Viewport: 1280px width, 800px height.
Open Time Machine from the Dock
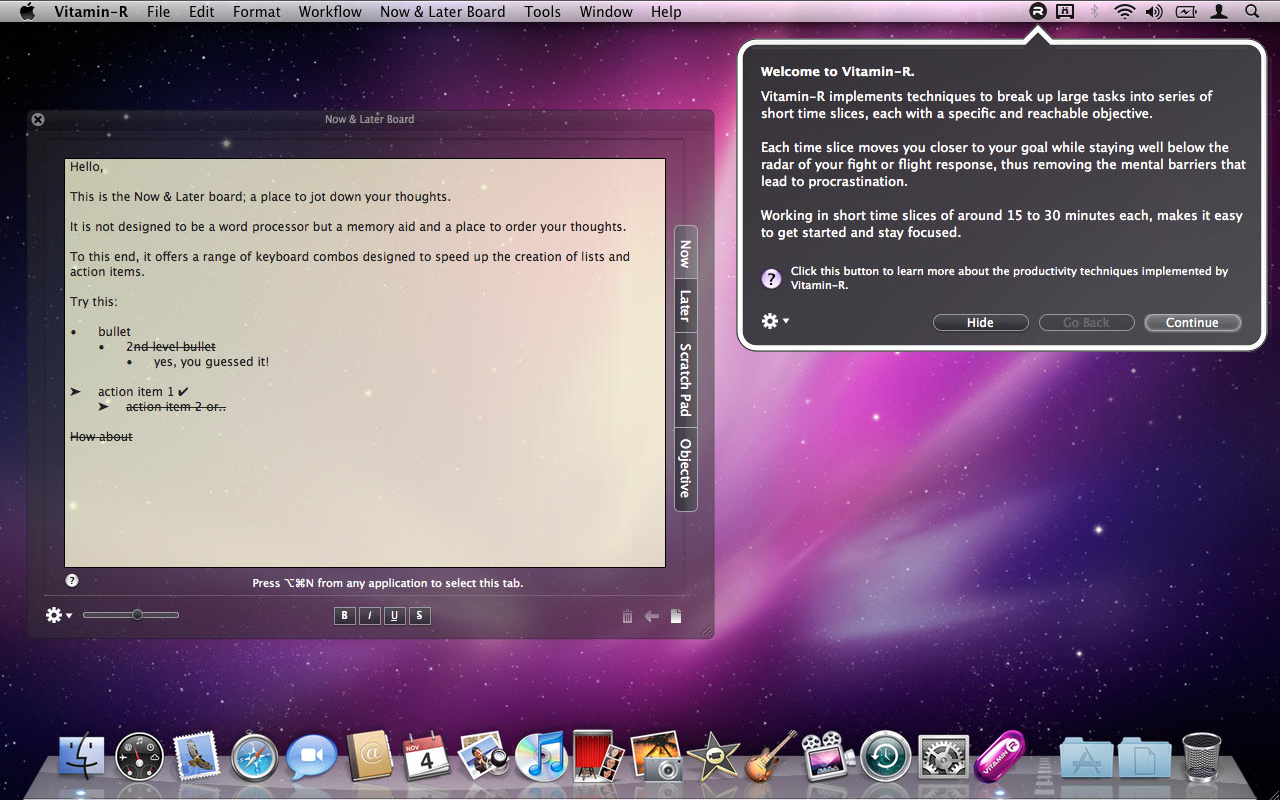point(885,757)
